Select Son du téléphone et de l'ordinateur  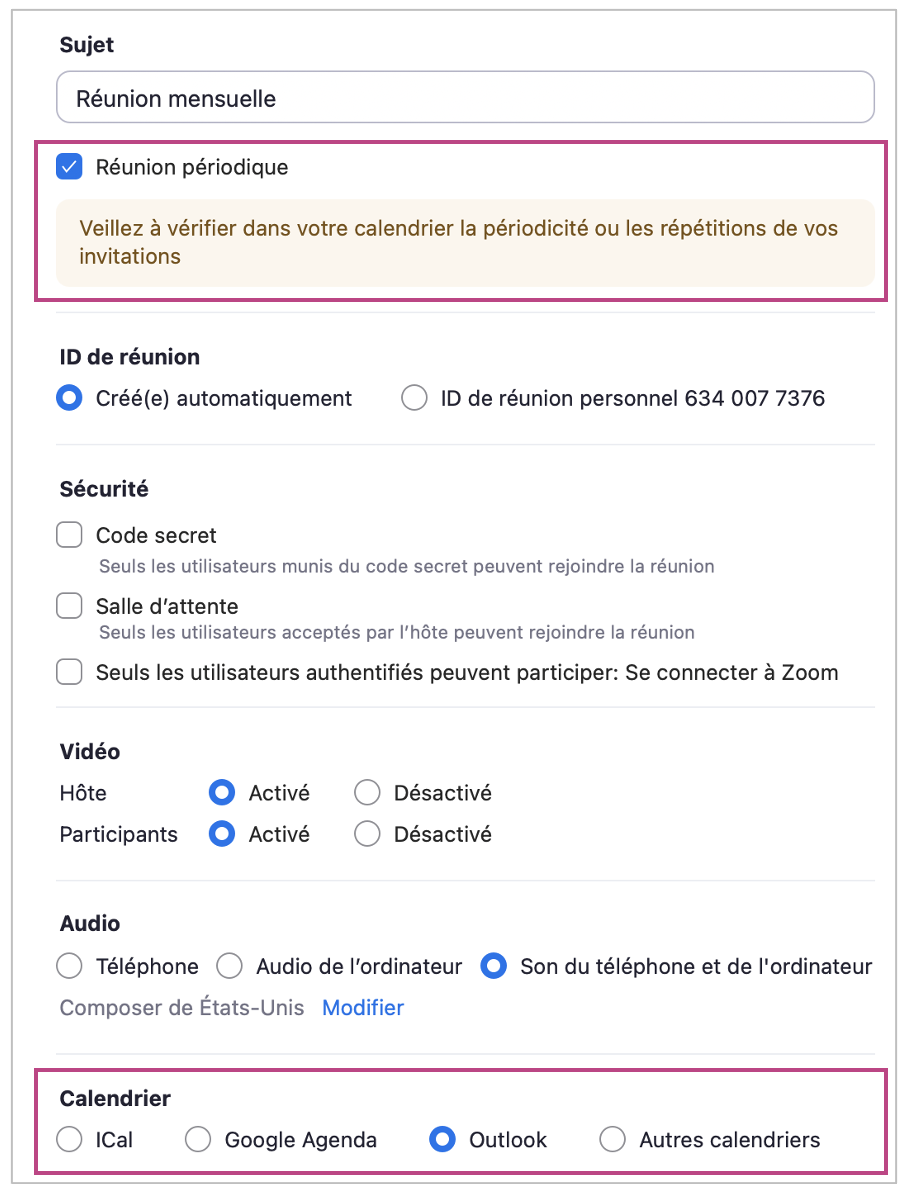(494, 966)
